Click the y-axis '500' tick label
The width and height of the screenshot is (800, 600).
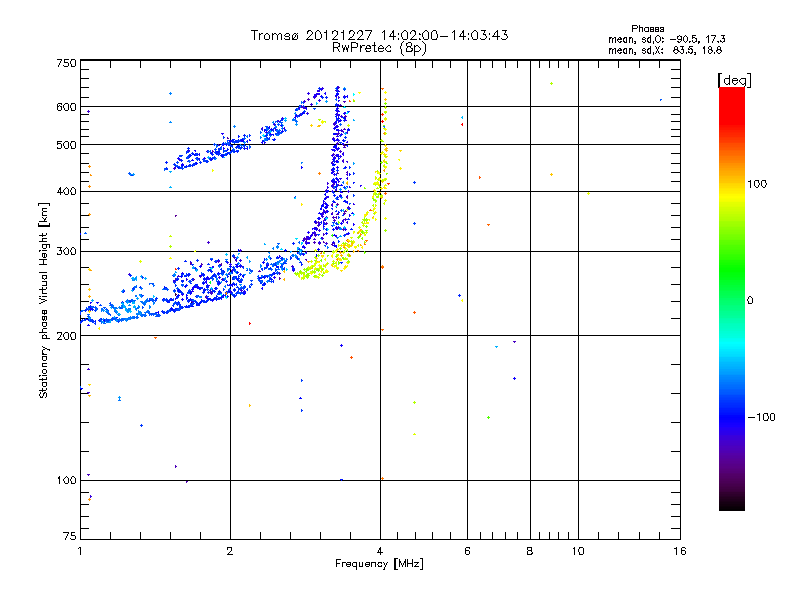point(66,145)
